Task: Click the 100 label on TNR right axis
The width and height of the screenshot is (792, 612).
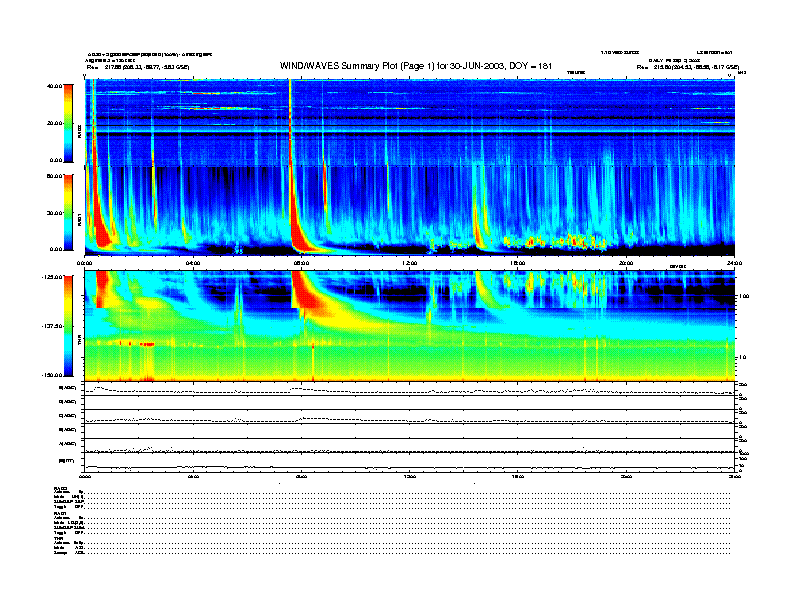Action: coord(744,296)
